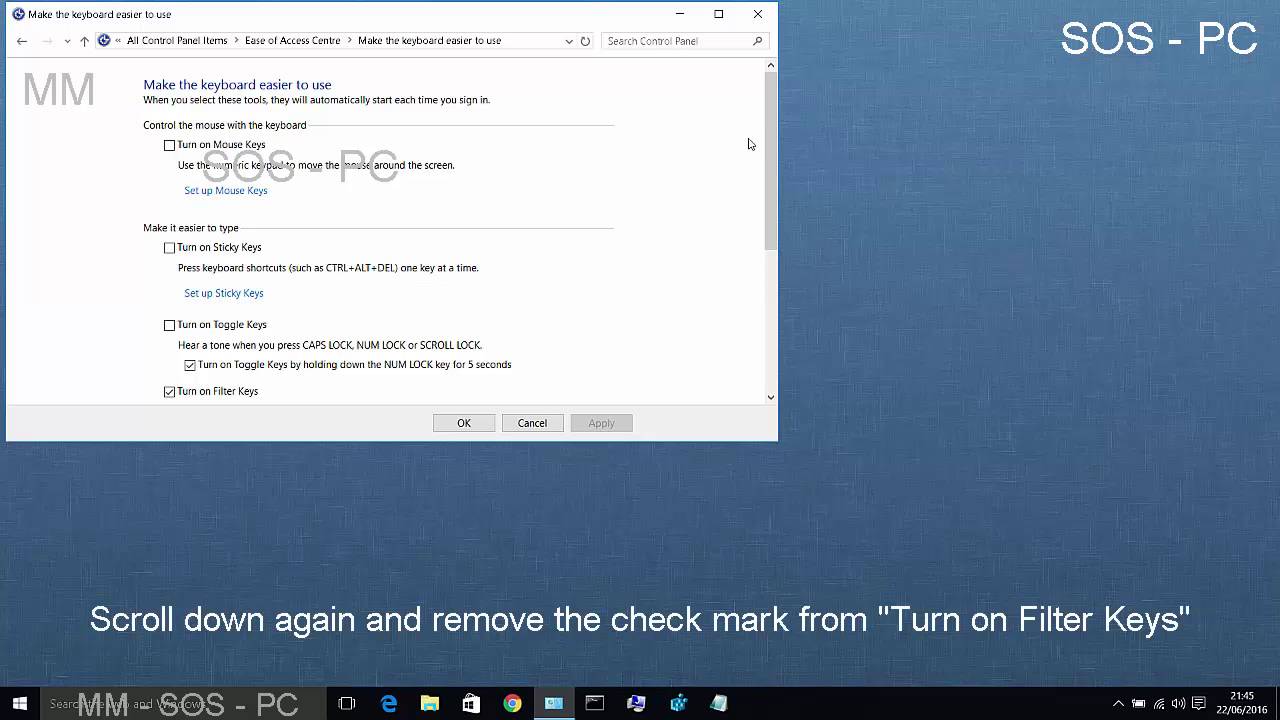
Task: Open the blue cube taskbar app
Action: coord(678,704)
